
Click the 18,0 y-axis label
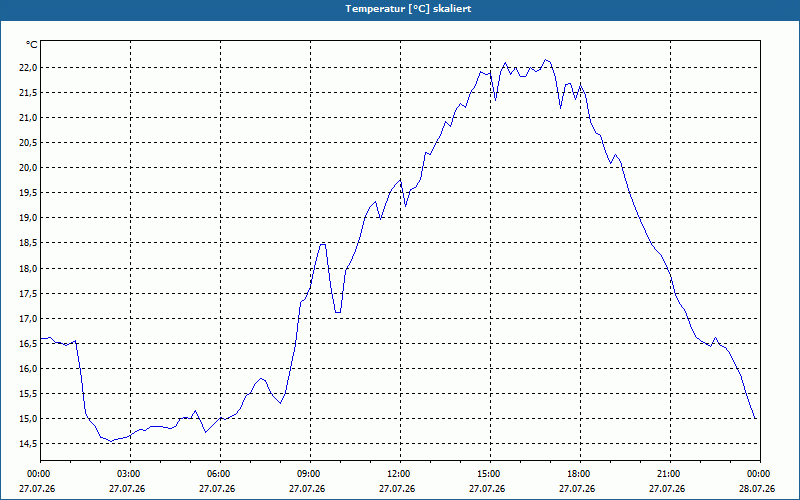(x=29, y=268)
